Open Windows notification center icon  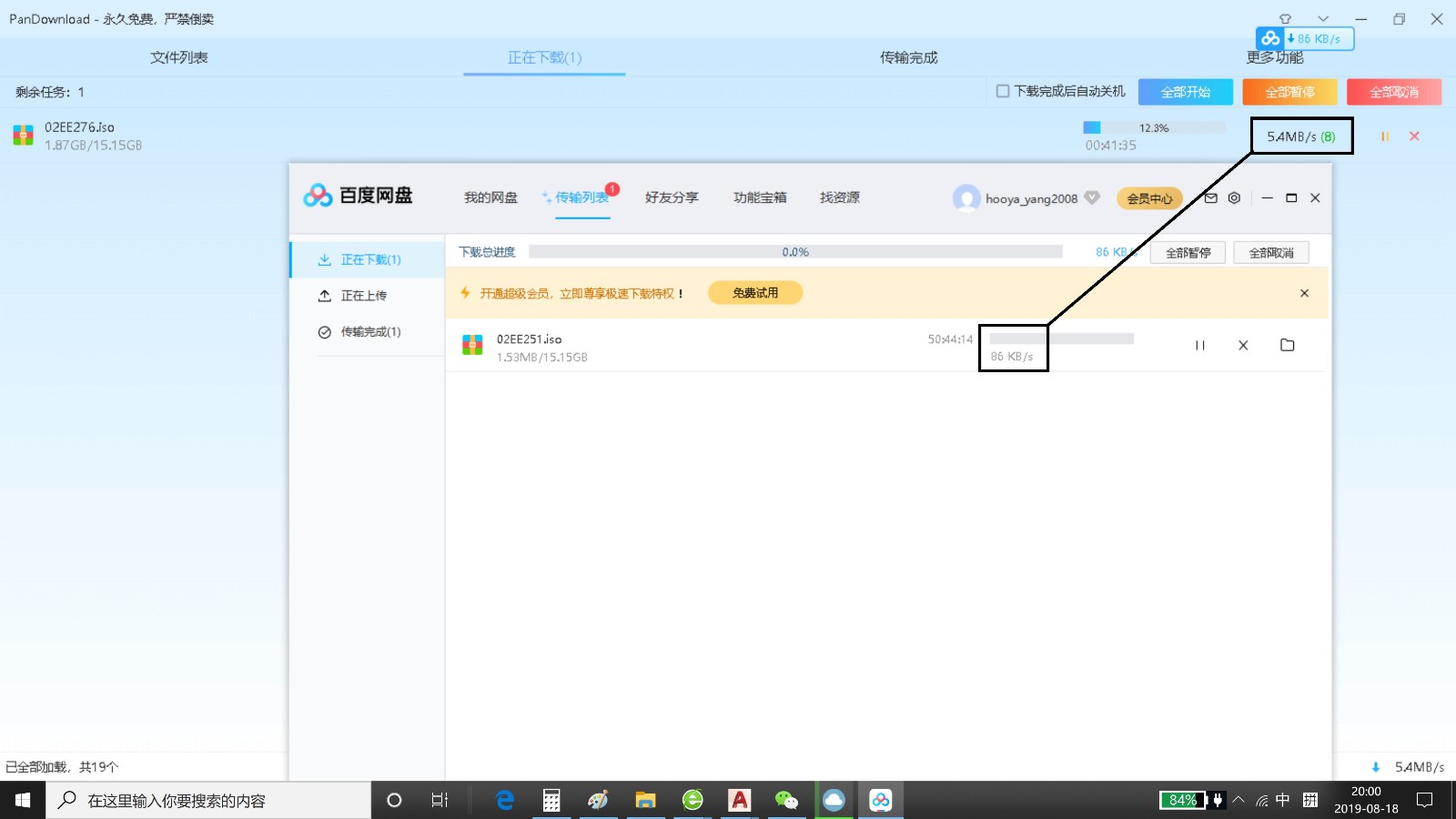[x=1425, y=800]
